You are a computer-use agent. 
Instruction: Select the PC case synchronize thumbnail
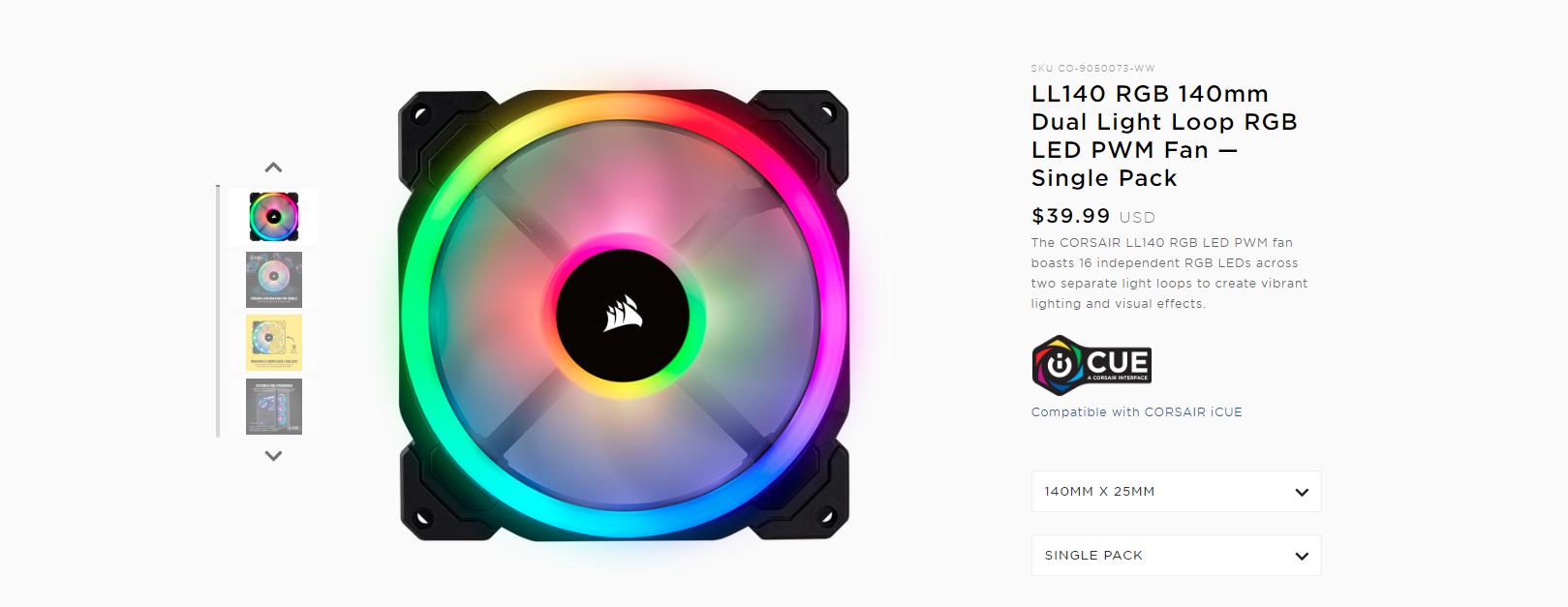click(274, 407)
